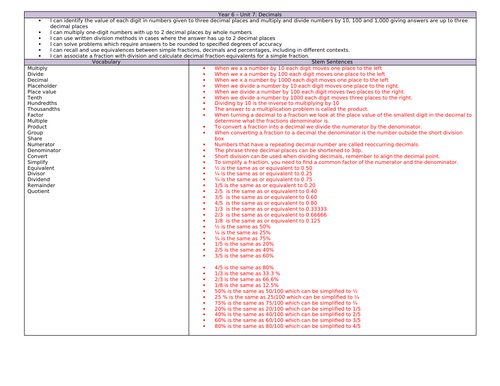Viewport: 500px width, 386px height.
Task: Click the vocabulary word 'Multiply'
Action: pyautogui.click(x=37, y=68)
